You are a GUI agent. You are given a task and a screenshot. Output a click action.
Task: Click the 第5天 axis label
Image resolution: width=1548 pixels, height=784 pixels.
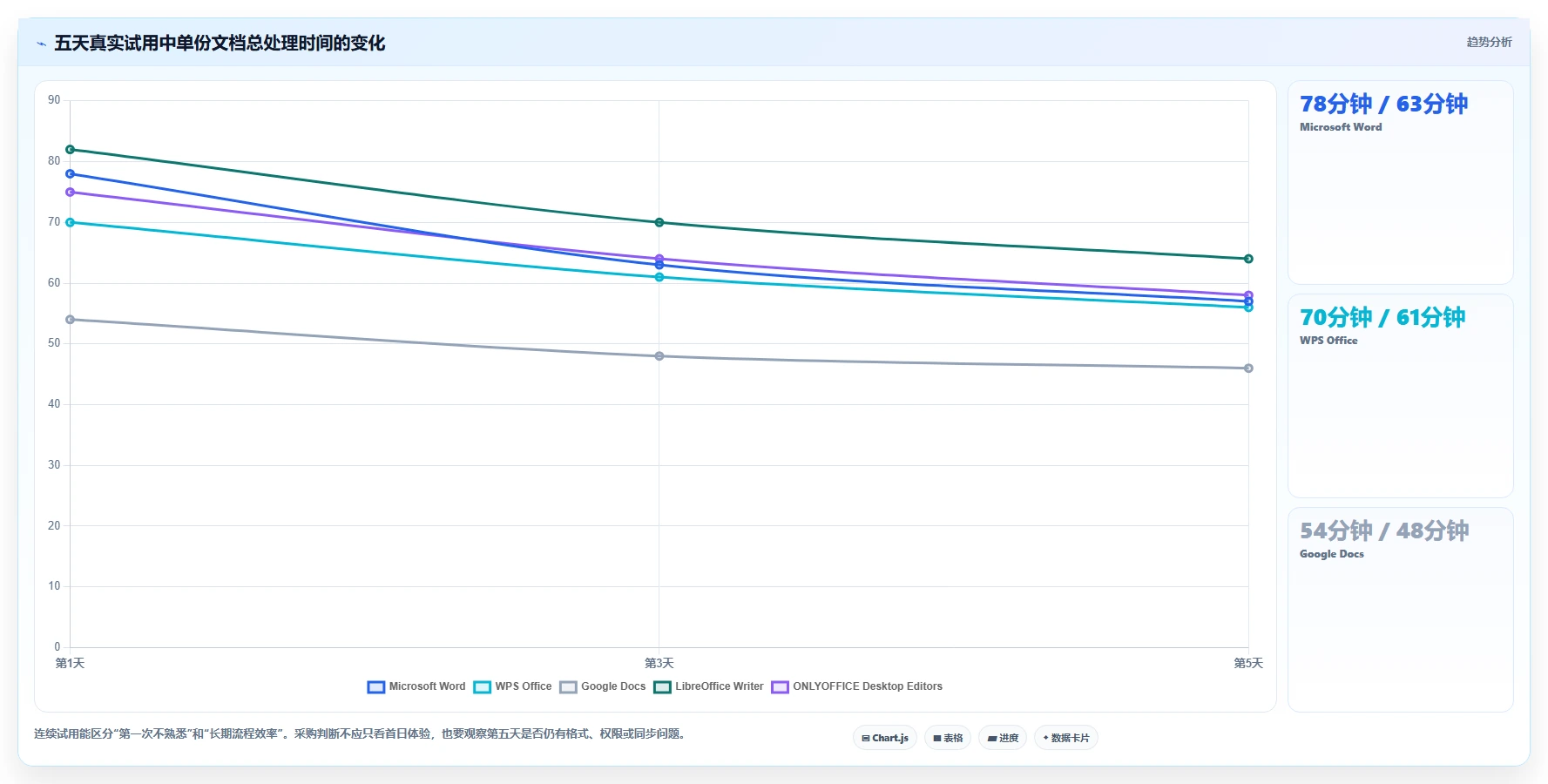[1248, 664]
